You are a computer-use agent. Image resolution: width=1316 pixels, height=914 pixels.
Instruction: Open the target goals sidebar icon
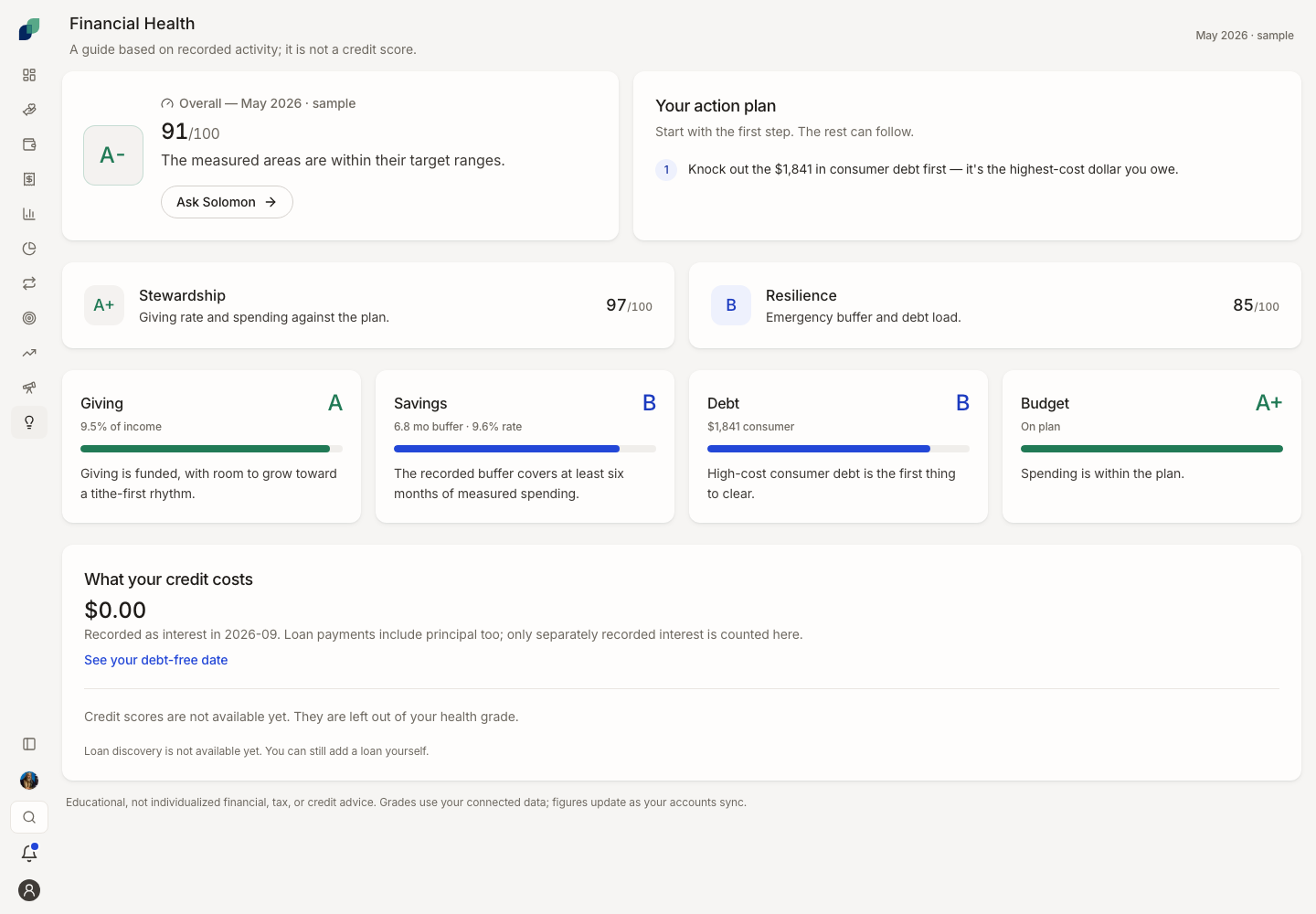(x=29, y=318)
